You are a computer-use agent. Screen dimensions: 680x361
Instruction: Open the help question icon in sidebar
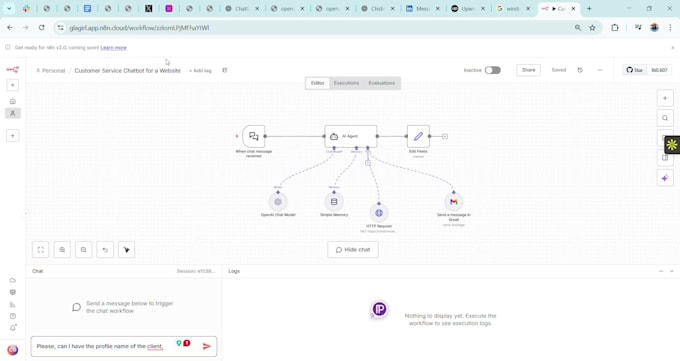pyautogui.click(x=13, y=316)
